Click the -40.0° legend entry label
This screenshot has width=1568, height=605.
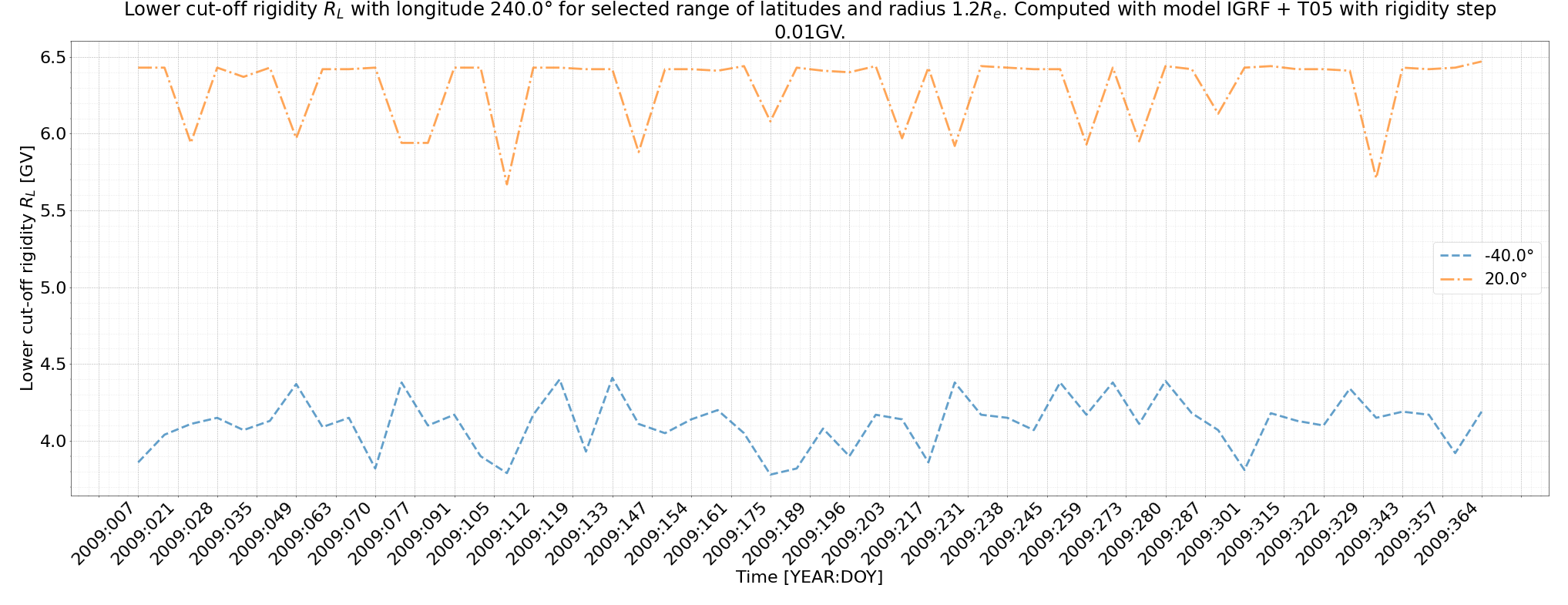coord(1509,255)
